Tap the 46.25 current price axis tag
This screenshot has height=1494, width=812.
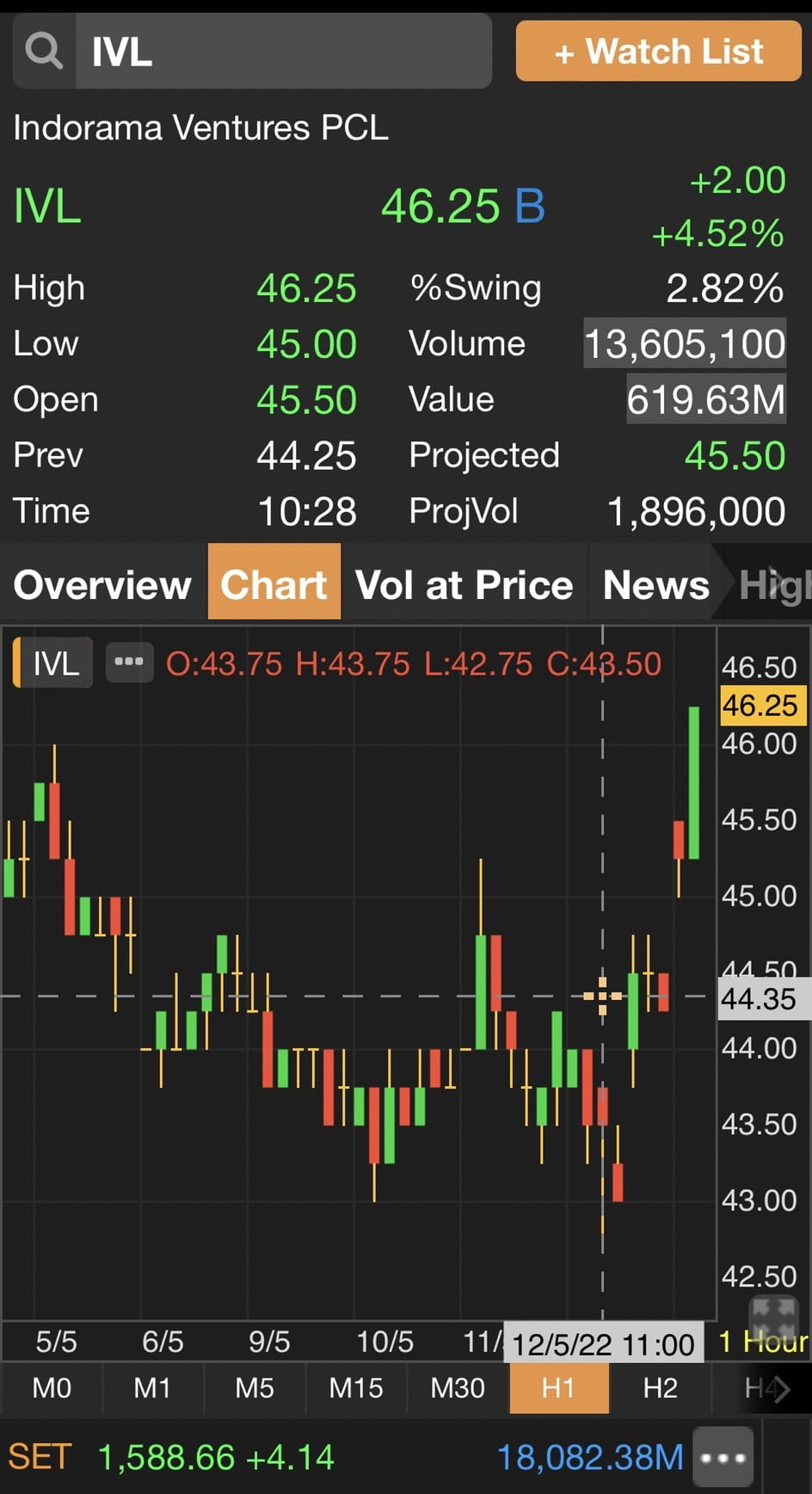tap(761, 706)
